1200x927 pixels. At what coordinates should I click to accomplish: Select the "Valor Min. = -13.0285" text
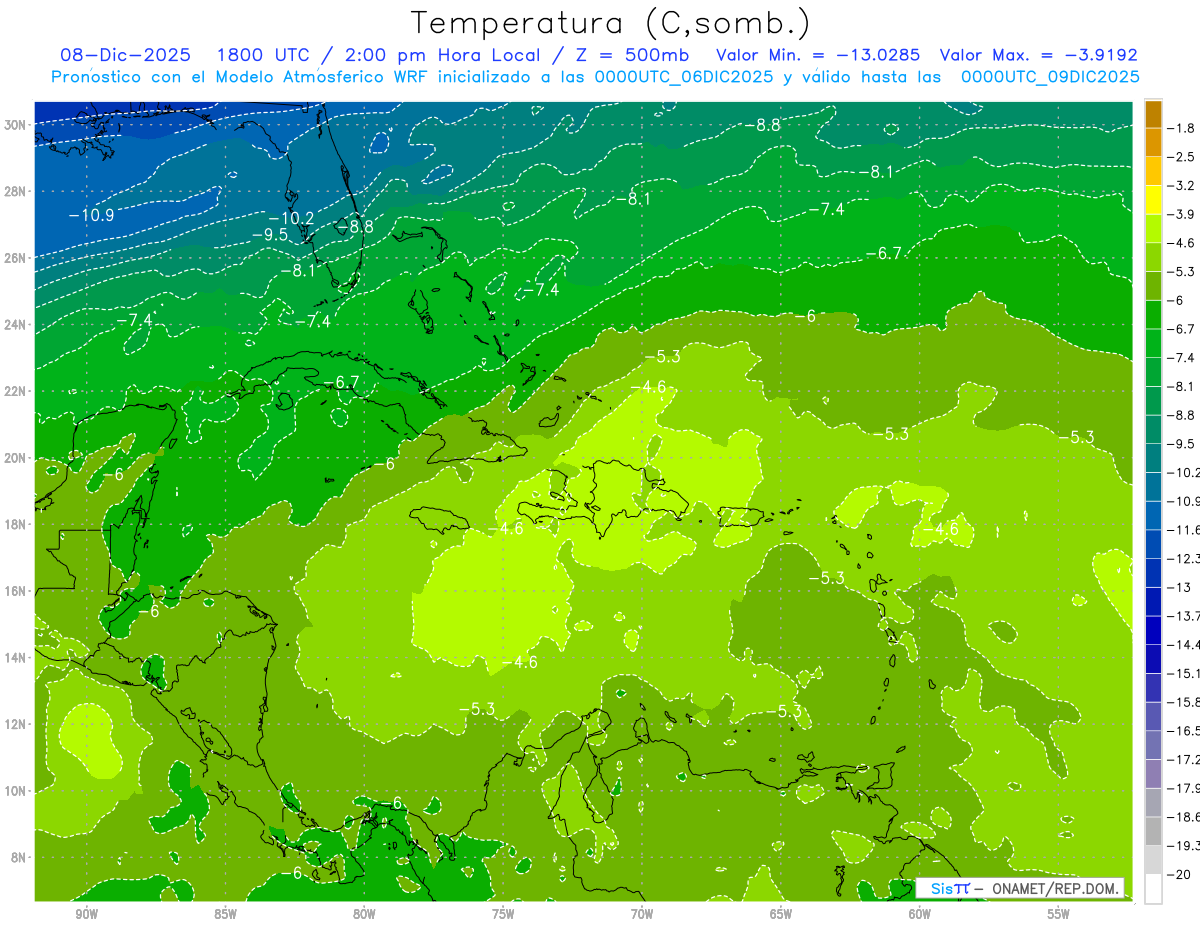[x=819, y=55]
